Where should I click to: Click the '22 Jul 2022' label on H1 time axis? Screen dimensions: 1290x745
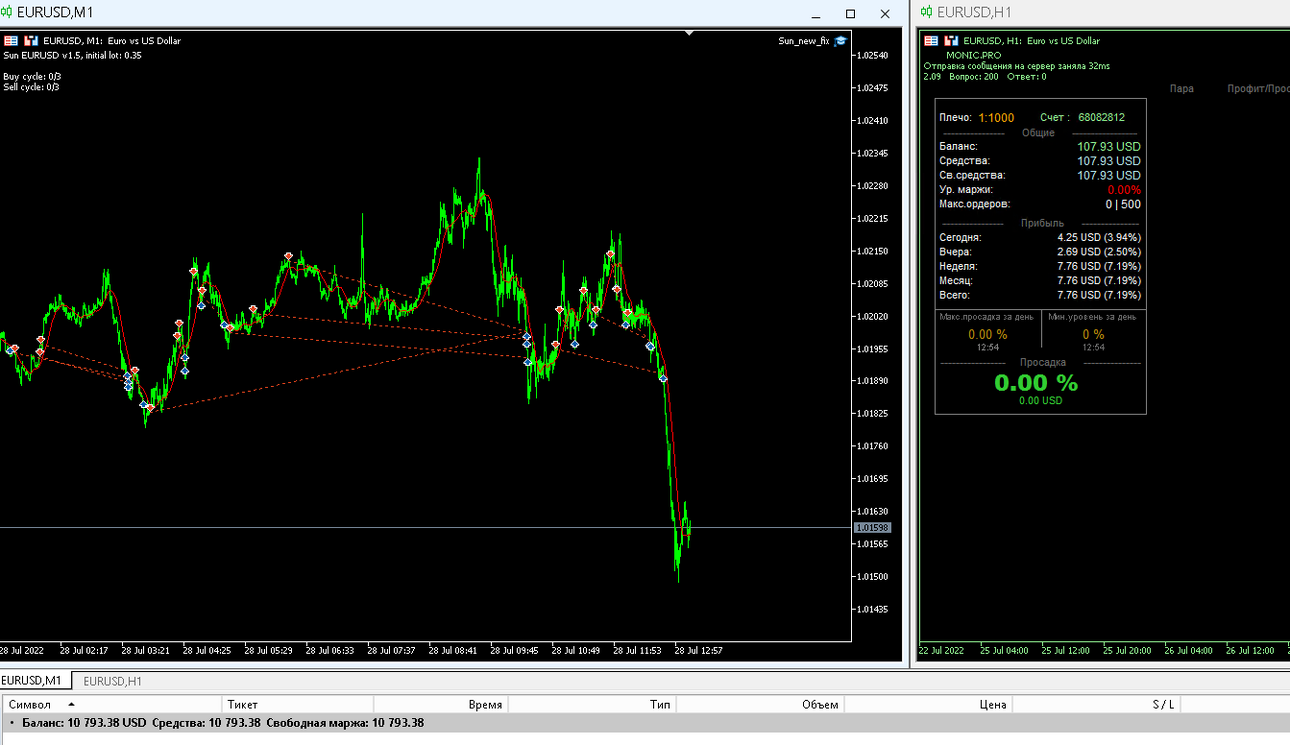[942, 650]
